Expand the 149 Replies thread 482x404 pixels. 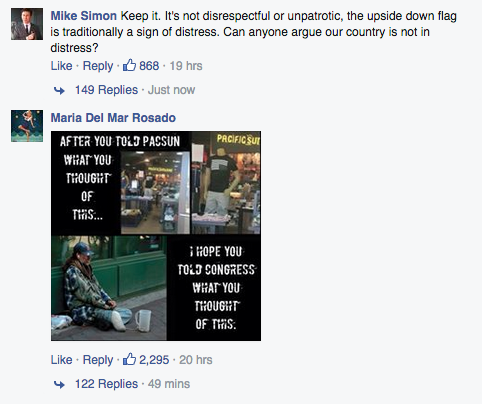click(x=106, y=90)
